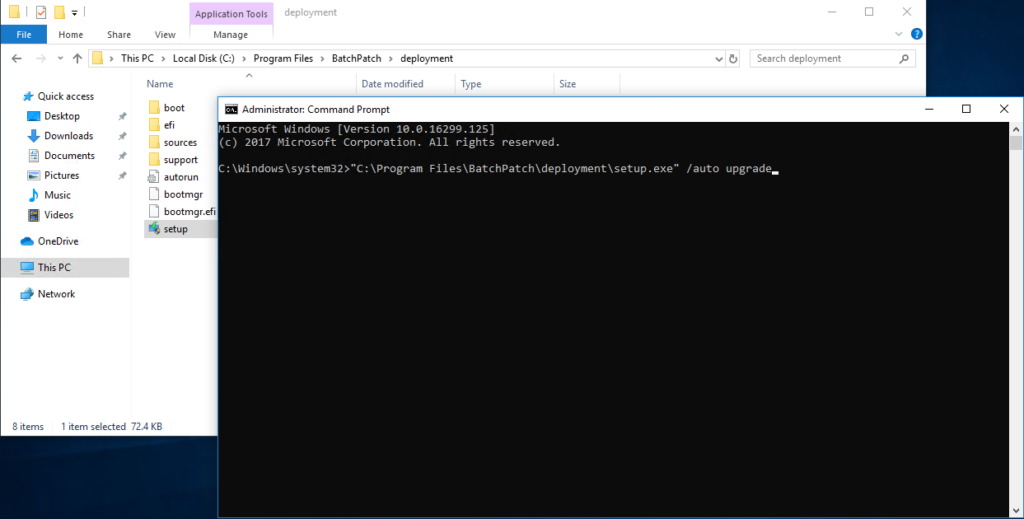This screenshot has height=519, width=1024.
Task: Click the pin icon beside Downloads
Action: click(122, 136)
